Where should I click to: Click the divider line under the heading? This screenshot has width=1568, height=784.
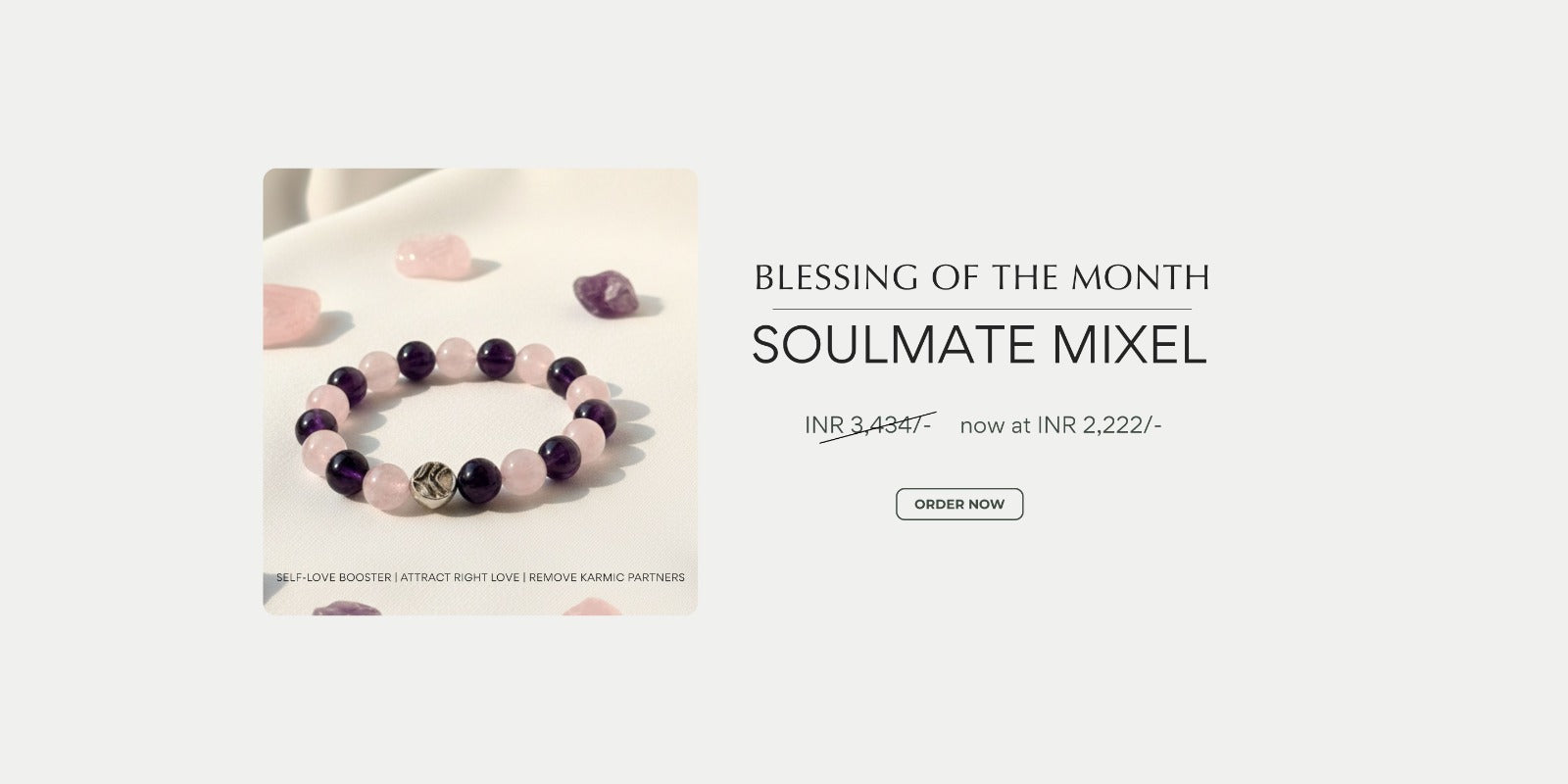tap(982, 310)
